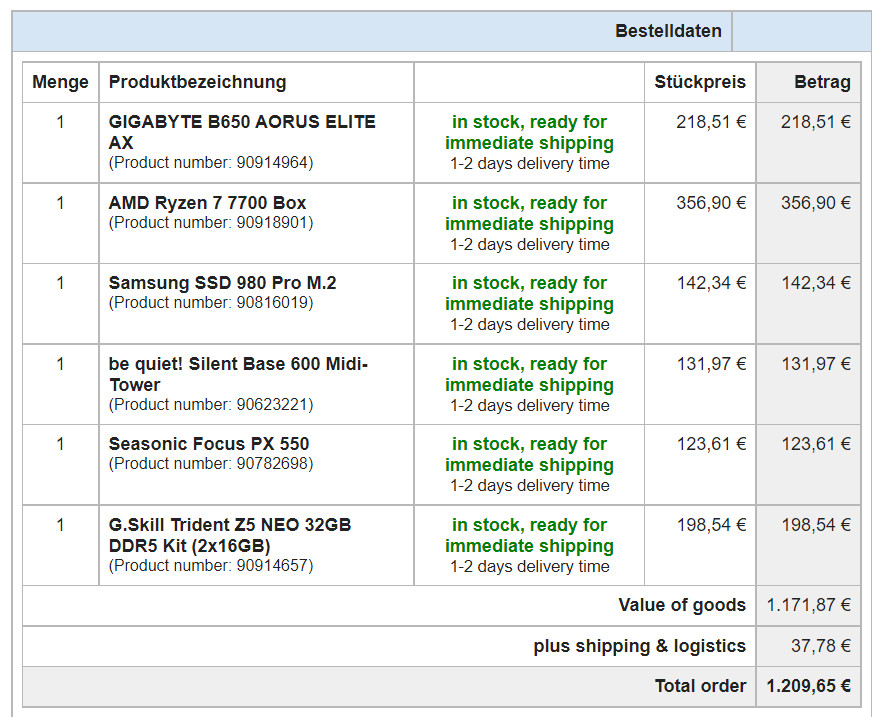Image resolution: width=876 pixels, height=717 pixels.
Task: Click the Stückpreis column header
Action: 700,82
